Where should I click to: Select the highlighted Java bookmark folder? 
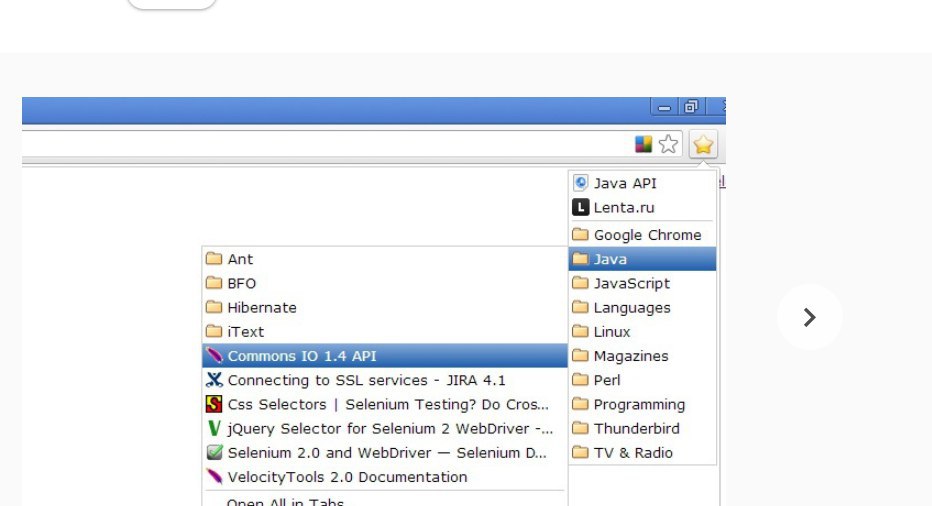tap(643, 259)
